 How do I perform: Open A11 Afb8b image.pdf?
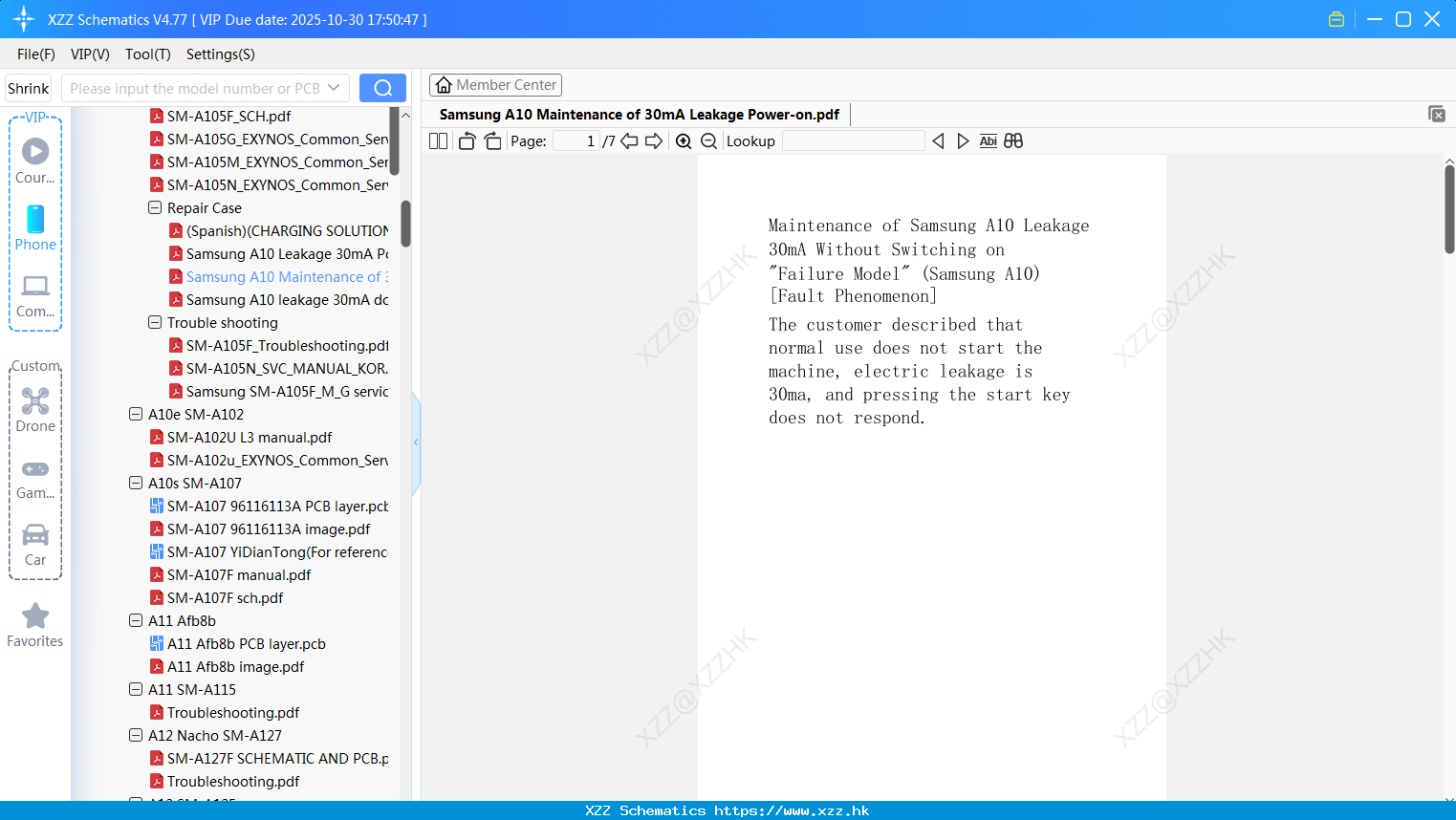[x=236, y=666]
